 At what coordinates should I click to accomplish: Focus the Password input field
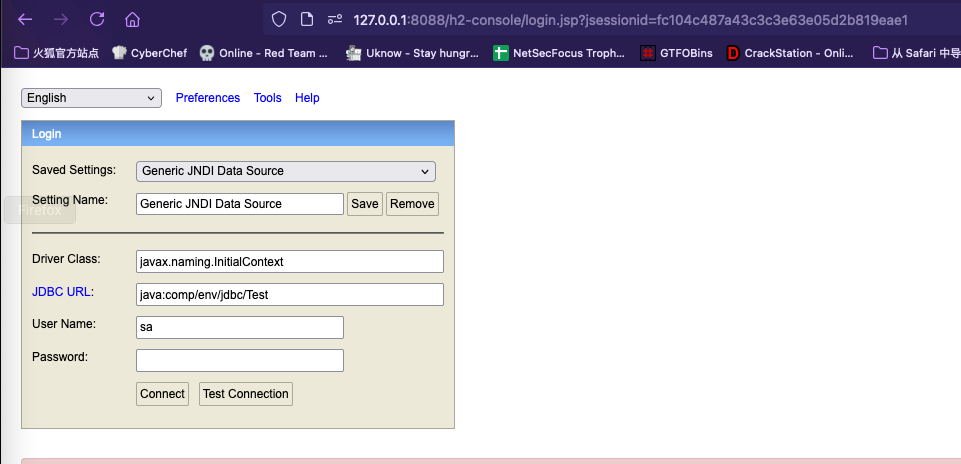click(x=240, y=360)
